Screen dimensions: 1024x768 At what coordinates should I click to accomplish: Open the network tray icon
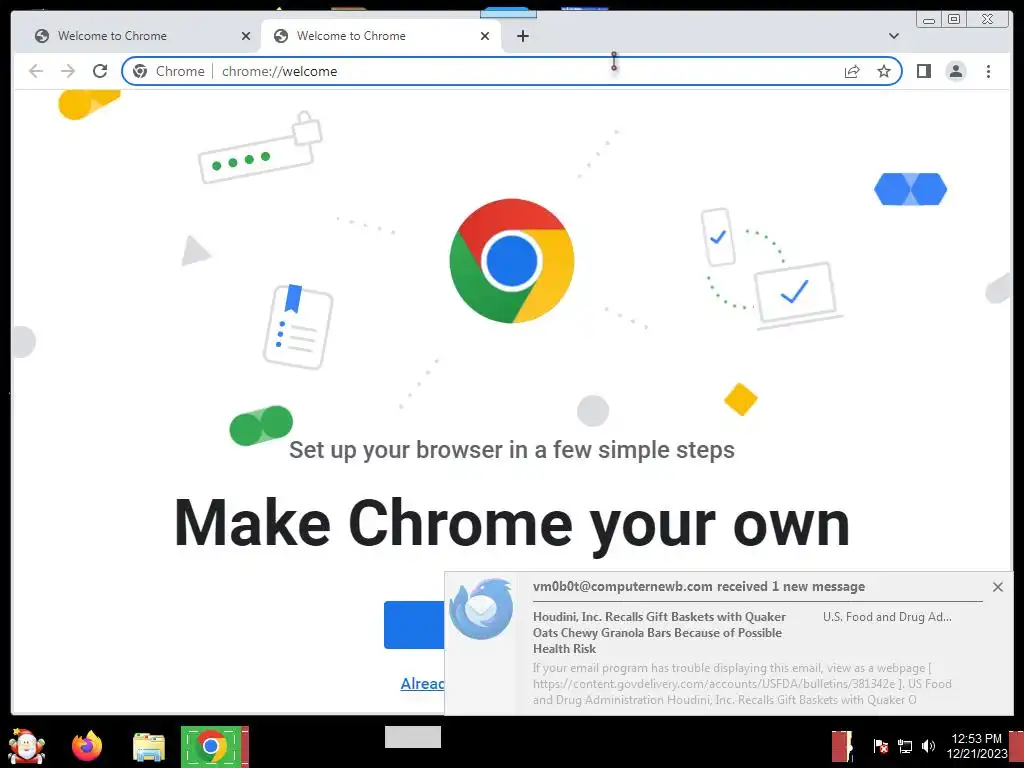point(904,746)
